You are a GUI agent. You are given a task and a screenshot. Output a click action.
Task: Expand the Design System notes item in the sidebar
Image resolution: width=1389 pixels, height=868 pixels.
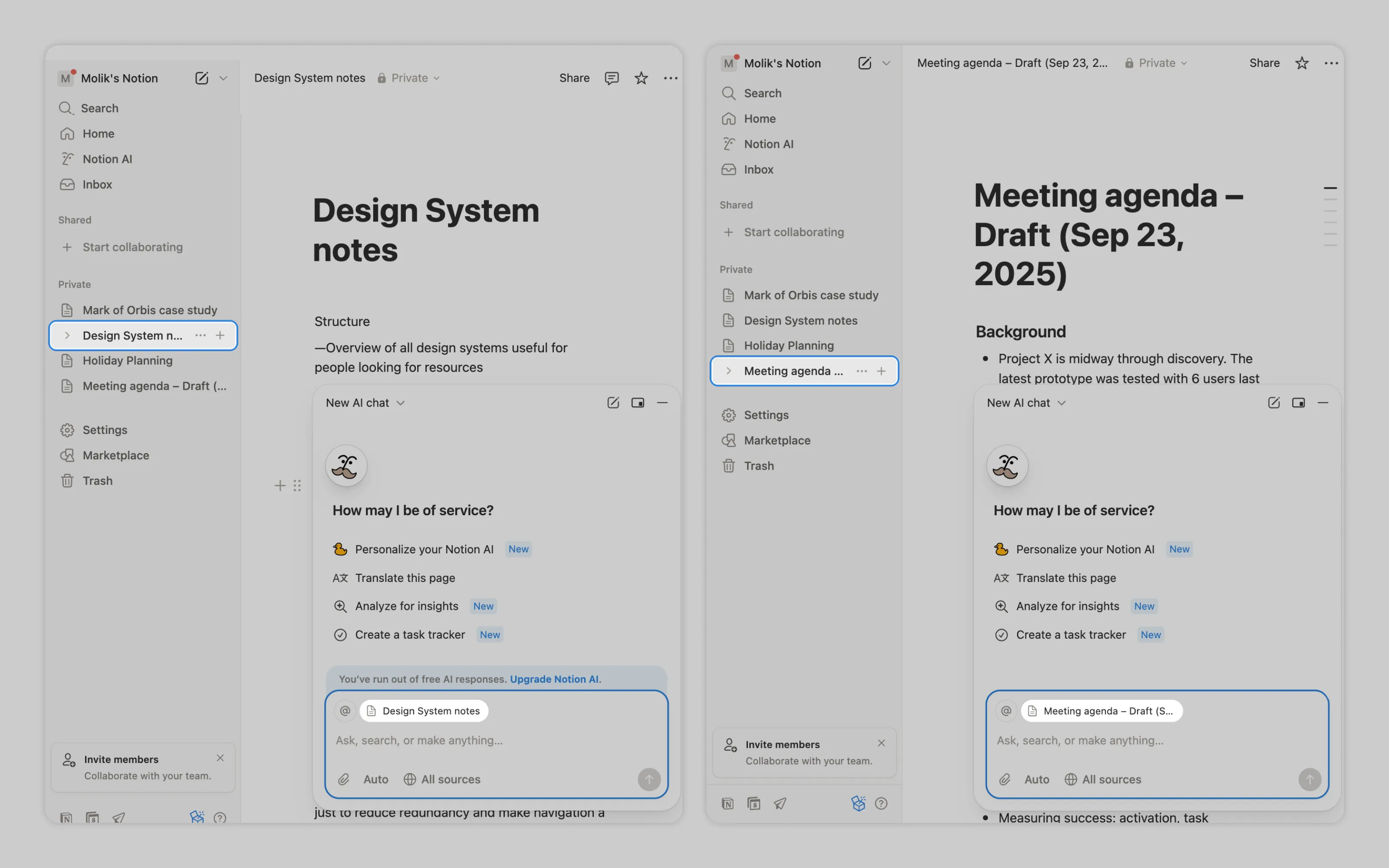point(67,335)
